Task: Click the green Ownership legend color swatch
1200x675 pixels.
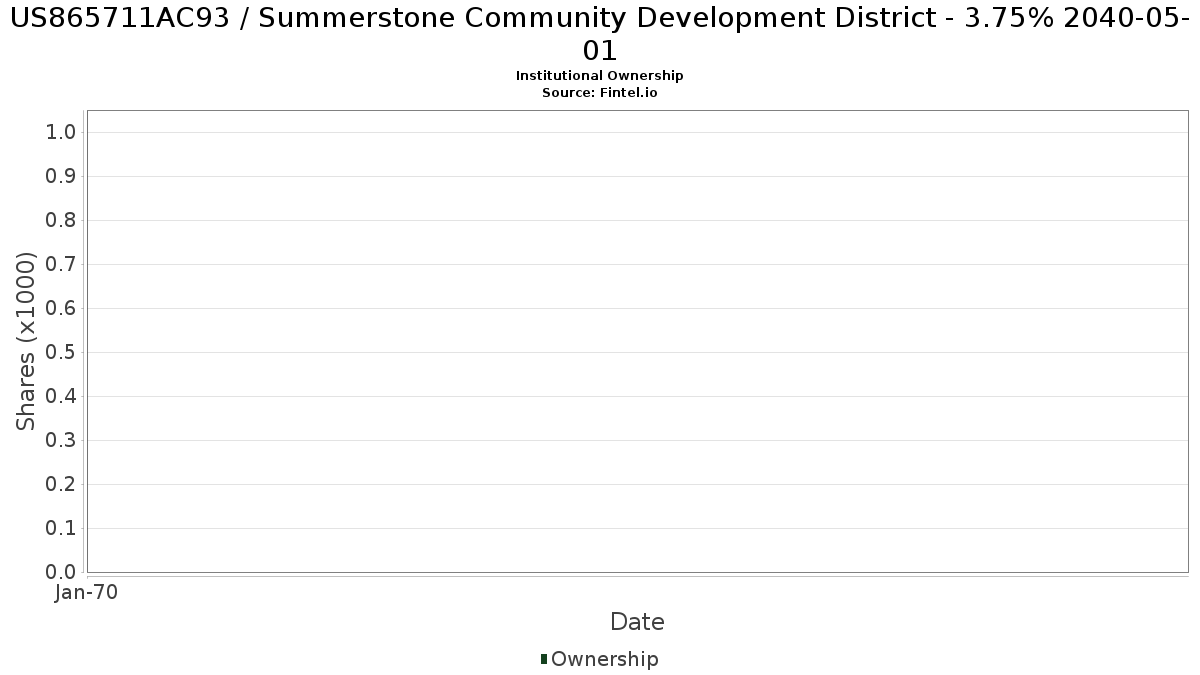Action: [x=544, y=659]
